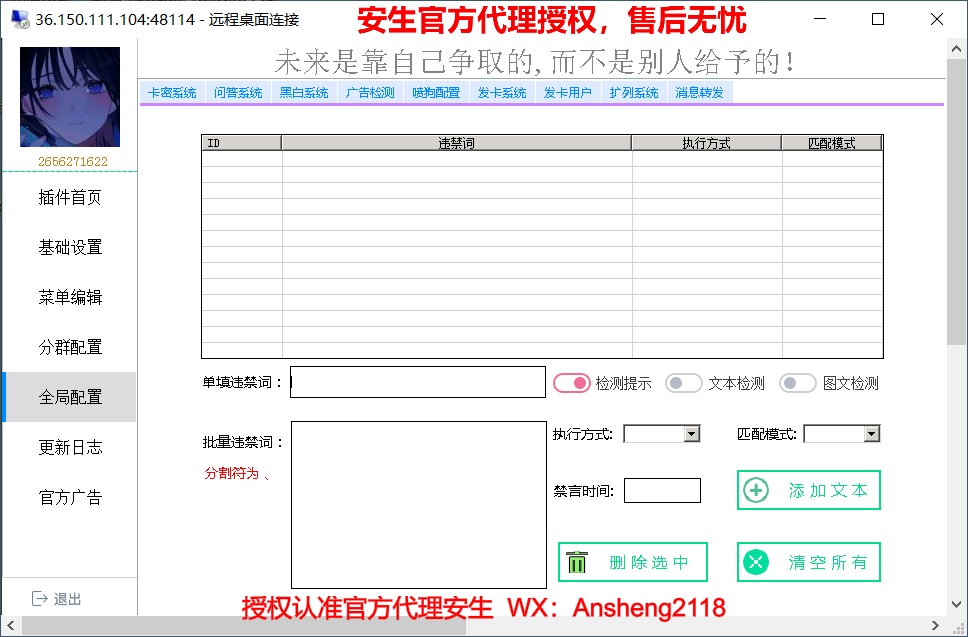The height and width of the screenshot is (637, 968).
Task: Focus the 禁言时间 text box
Action: tap(662, 491)
